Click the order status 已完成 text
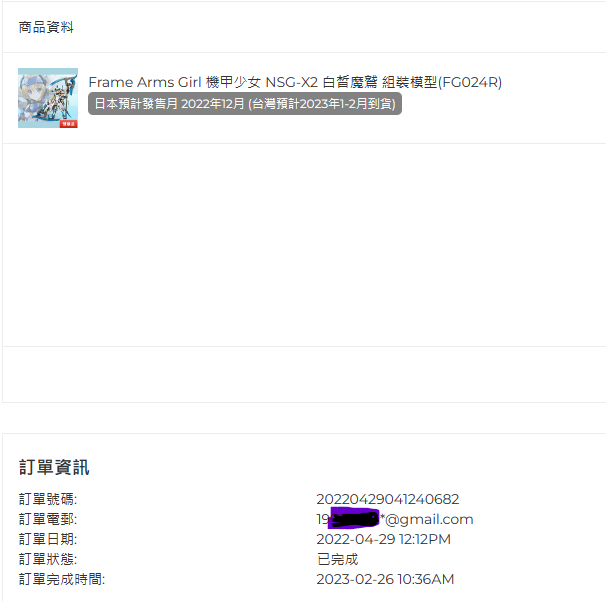Image resolution: width=606 pixels, height=601 pixels. [x=337, y=559]
